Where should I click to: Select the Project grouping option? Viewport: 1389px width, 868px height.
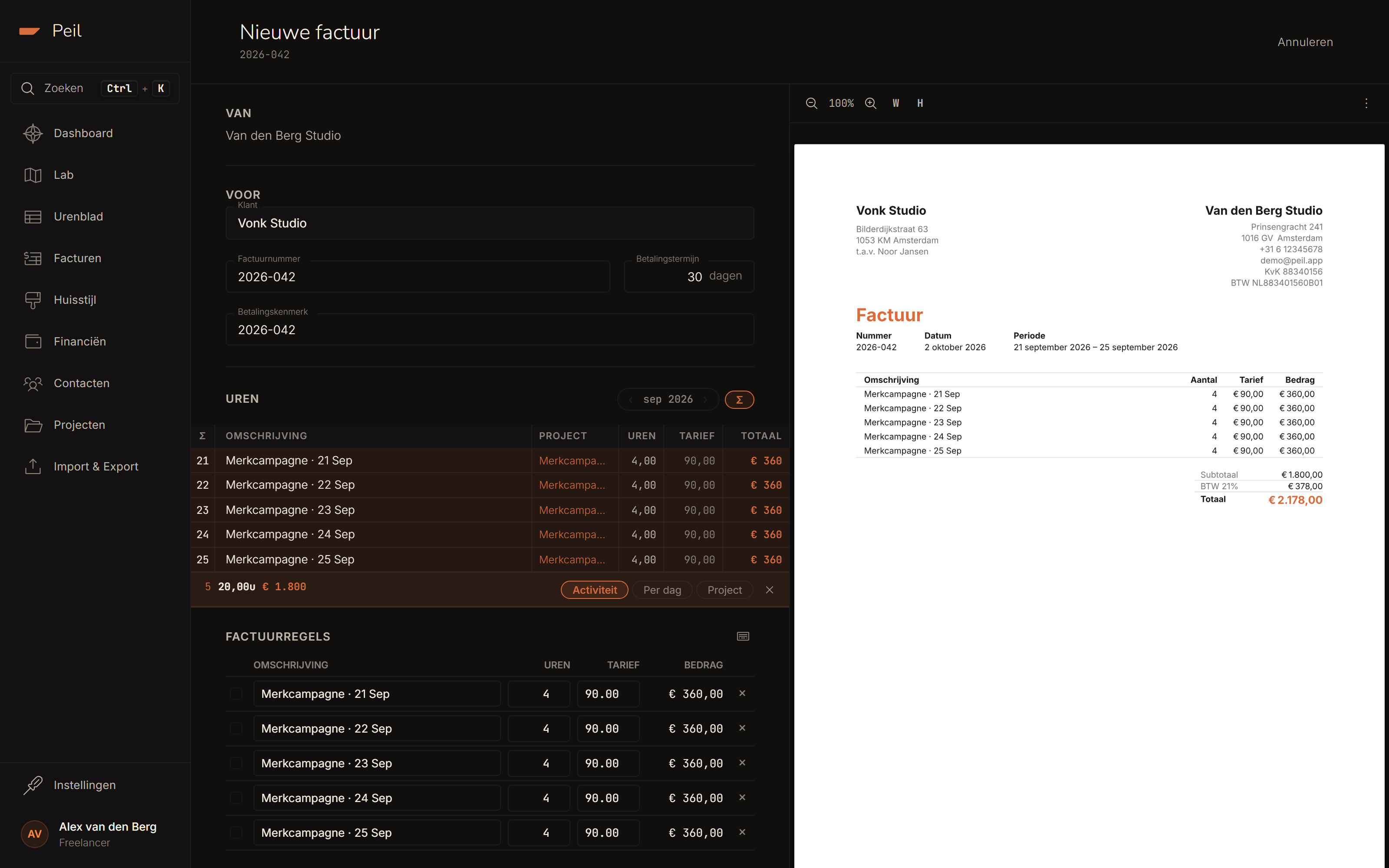click(x=724, y=590)
